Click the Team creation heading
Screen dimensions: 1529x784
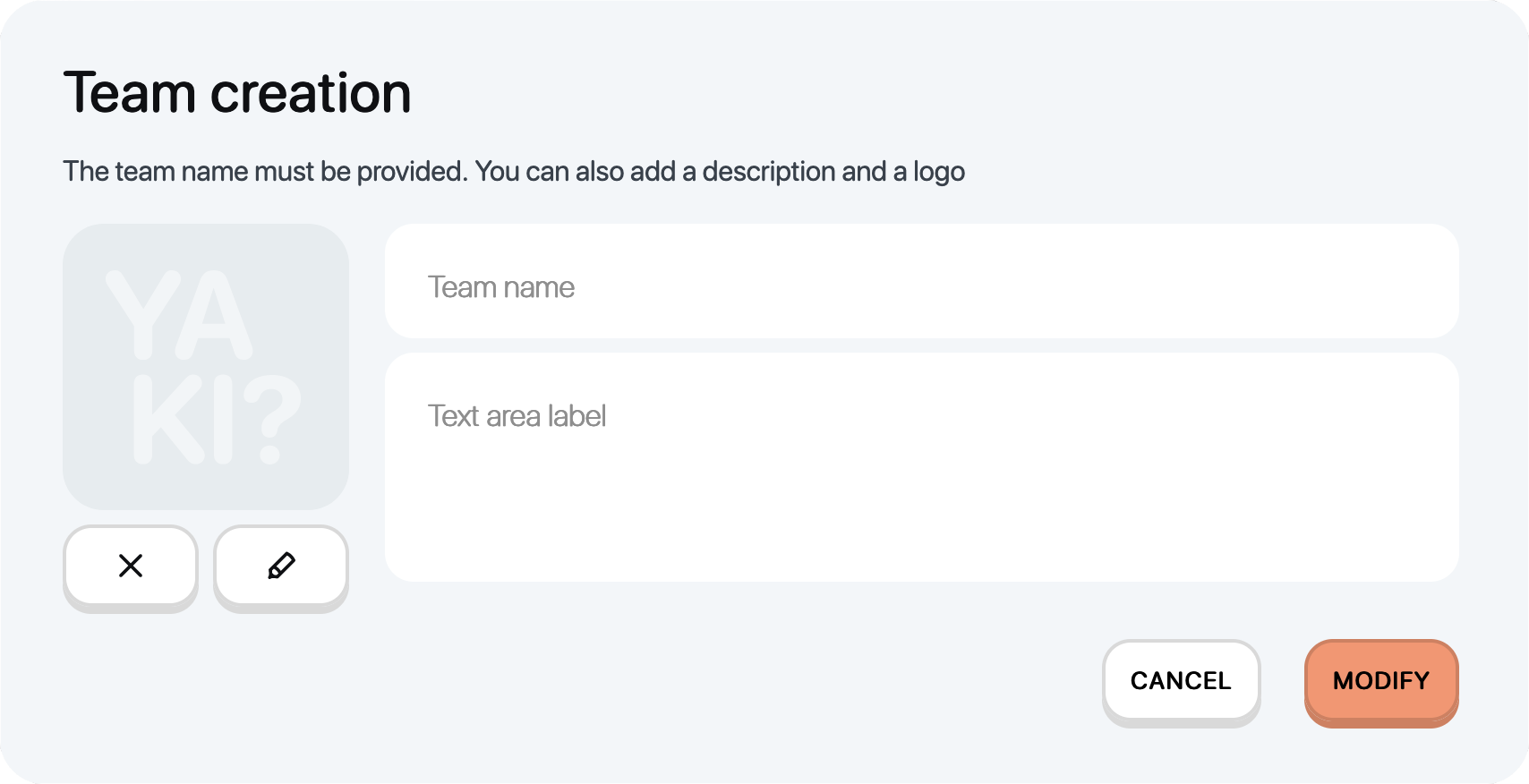coord(236,91)
